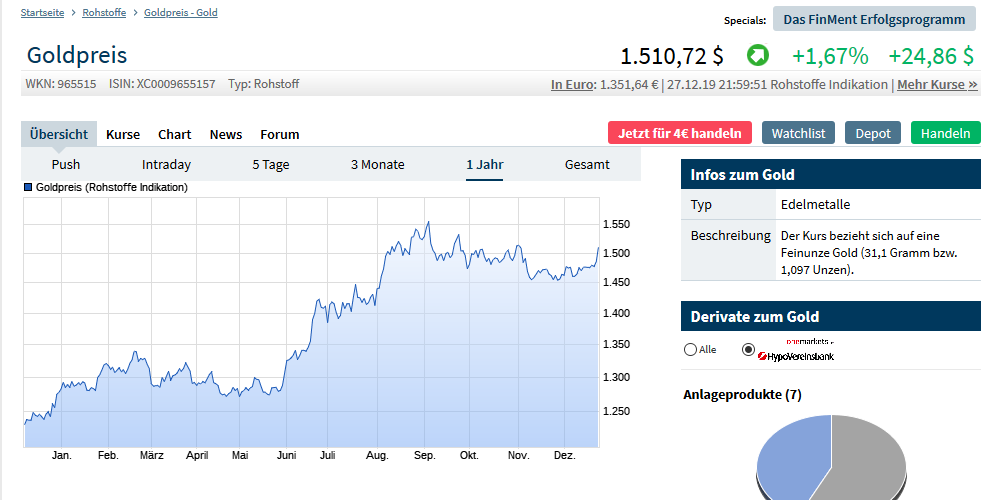Click the Goldpreis - Gold breadcrumb

click(x=181, y=13)
